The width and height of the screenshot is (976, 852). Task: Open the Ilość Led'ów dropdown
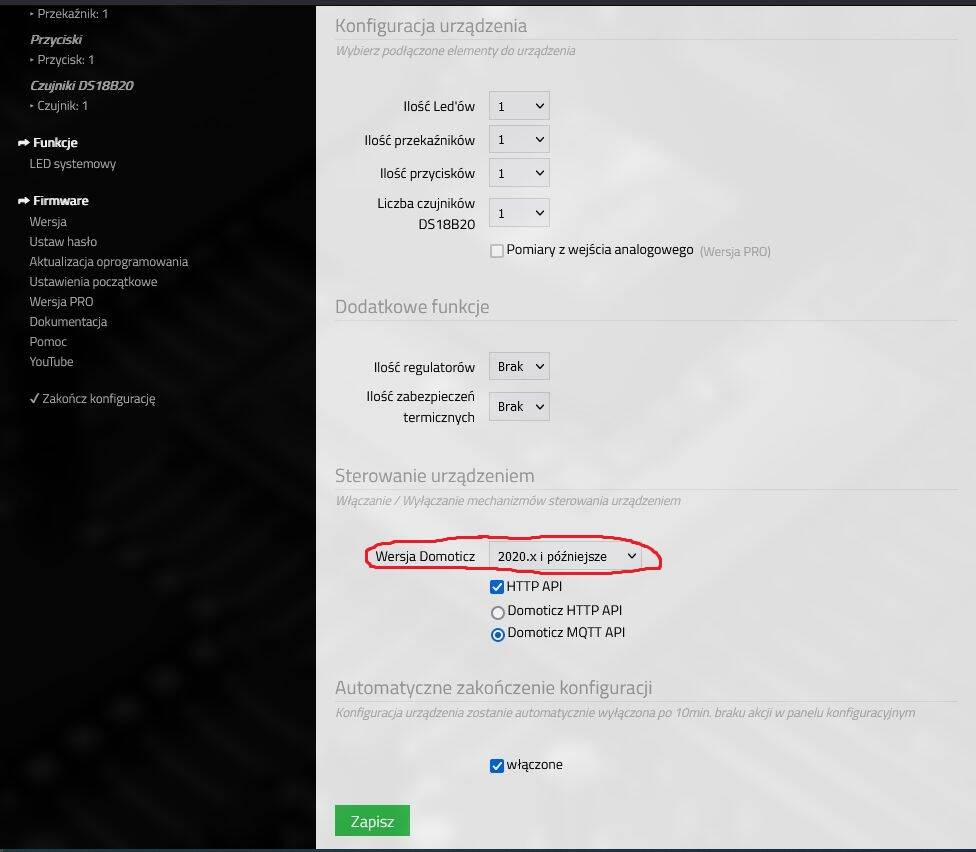coord(519,106)
